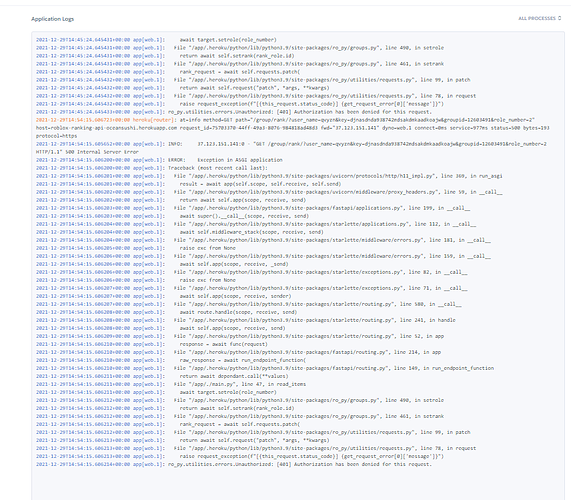The image size is (571, 500).
Task: Select the fastapi applications.py line 199 entry
Action: point(253,208)
